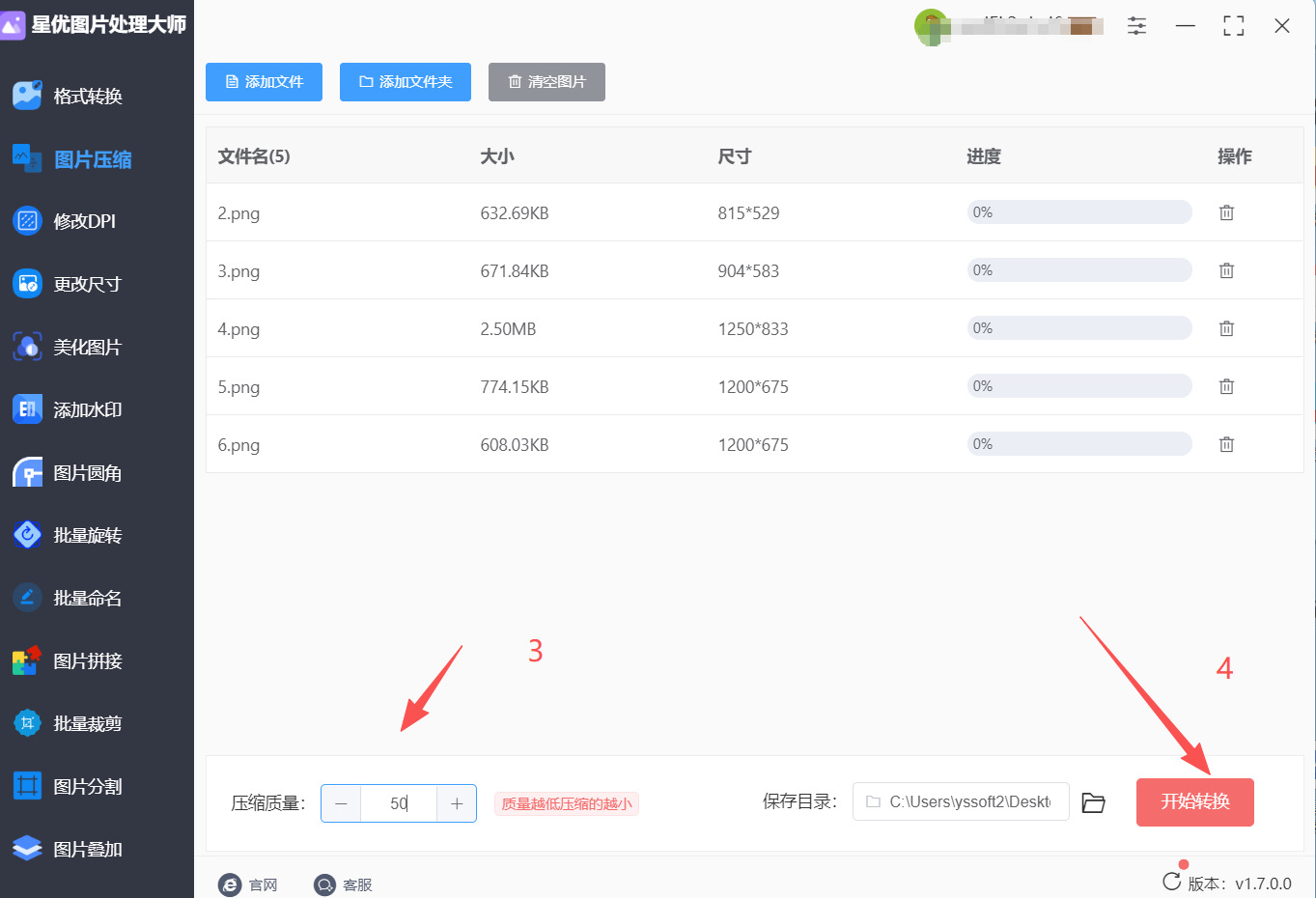Image resolution: width=1316 pixels, height=898 pixels.
Task: Select the 3.png file name
Action: pos(238,271)
